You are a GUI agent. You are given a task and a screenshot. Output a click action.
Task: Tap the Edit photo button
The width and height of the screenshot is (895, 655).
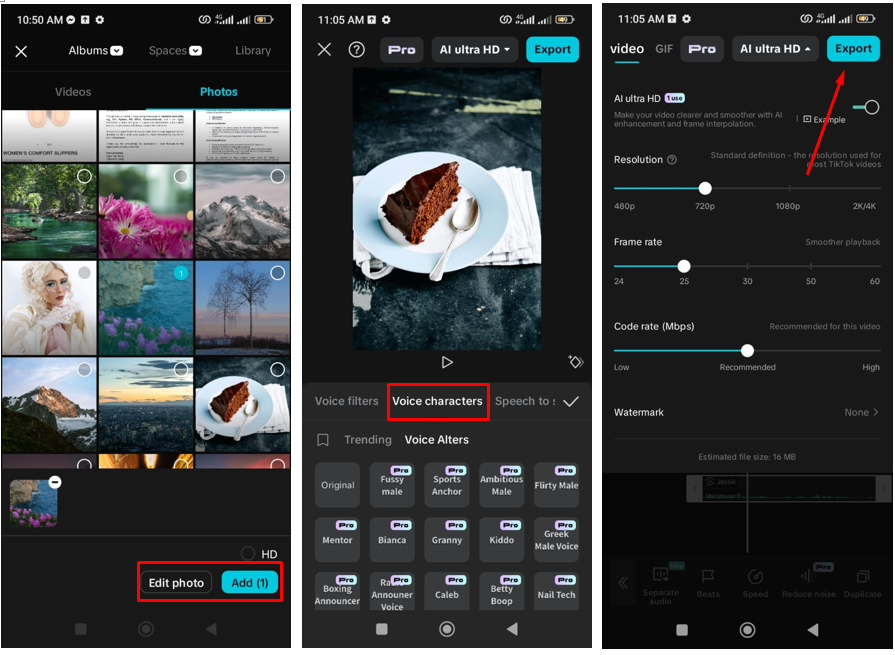coord(176,582)
